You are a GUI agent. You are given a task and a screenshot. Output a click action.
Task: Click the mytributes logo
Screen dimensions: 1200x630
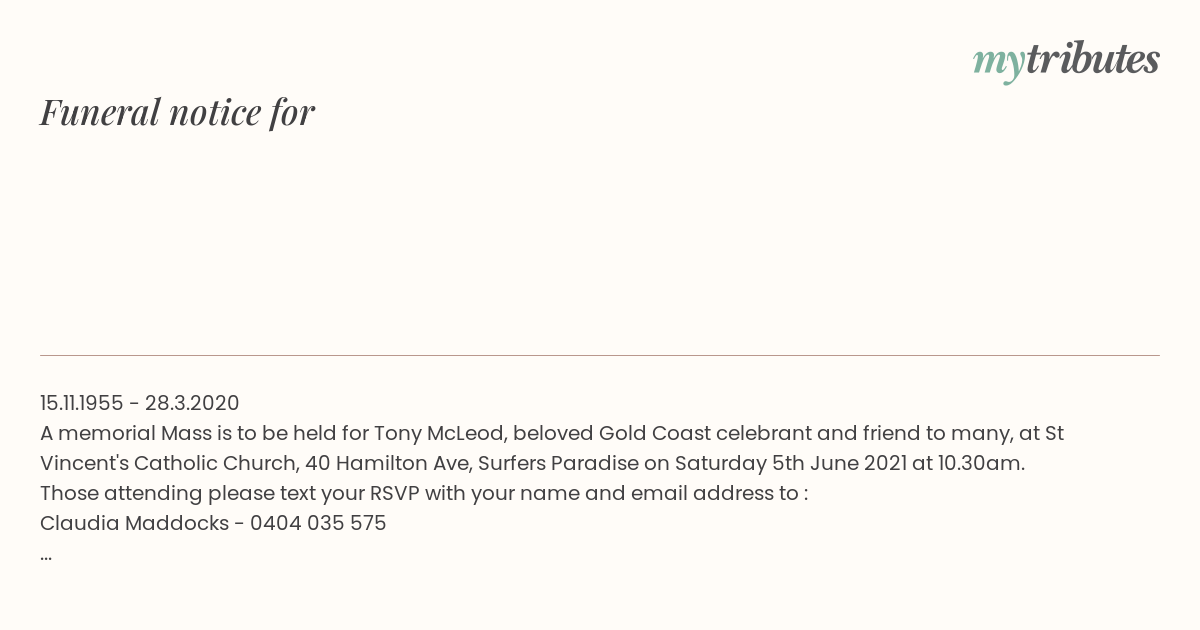tap(1066, 60)
